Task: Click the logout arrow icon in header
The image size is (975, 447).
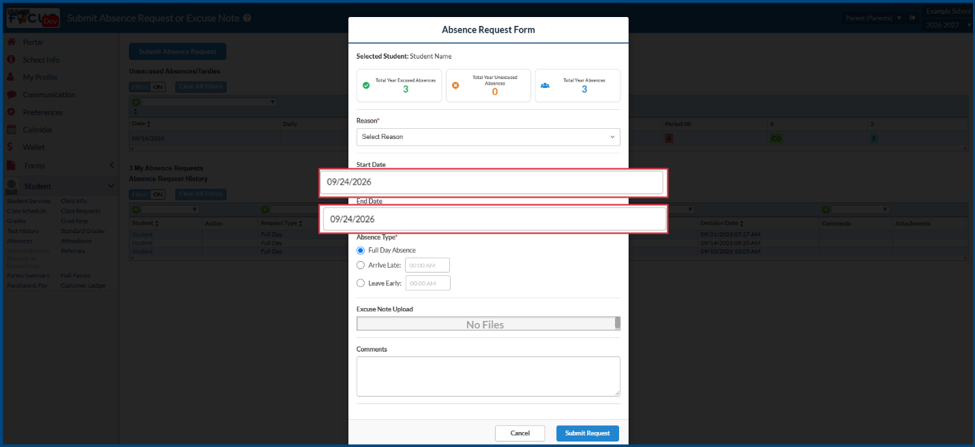Action: tap(912, 18)
